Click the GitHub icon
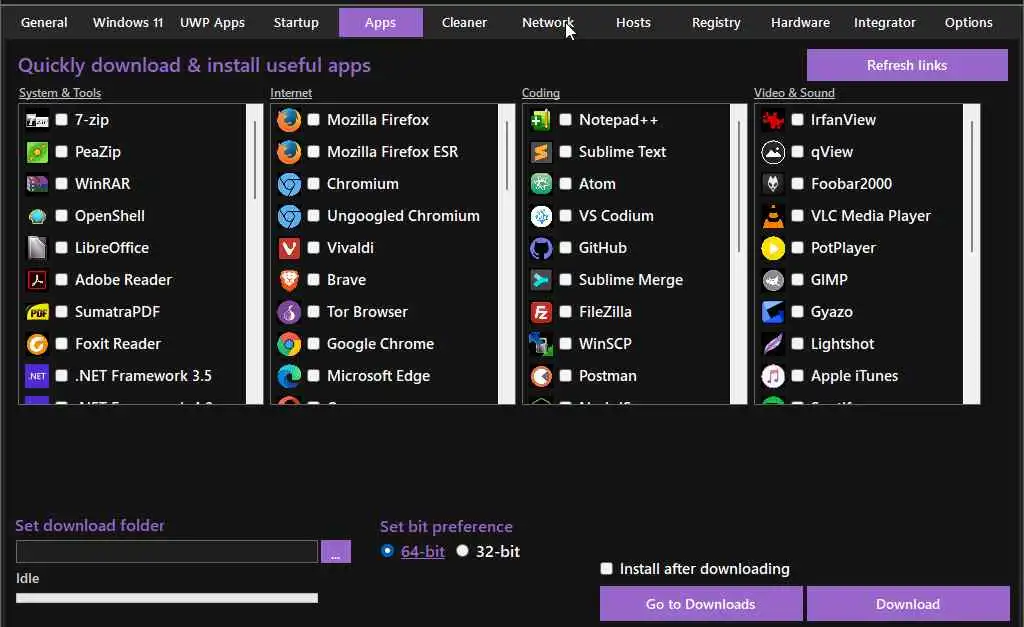 pos(541,248)
